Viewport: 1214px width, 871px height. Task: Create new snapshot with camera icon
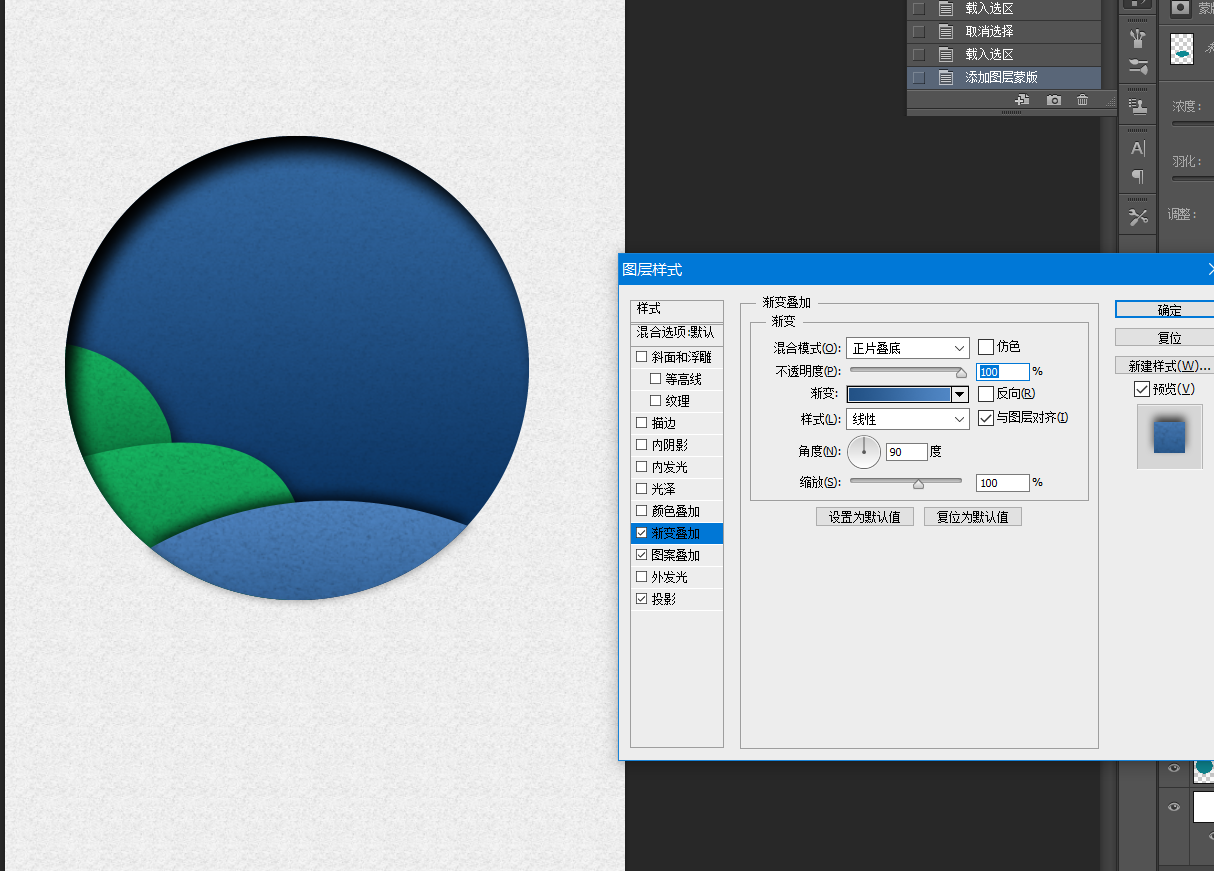1053,100
